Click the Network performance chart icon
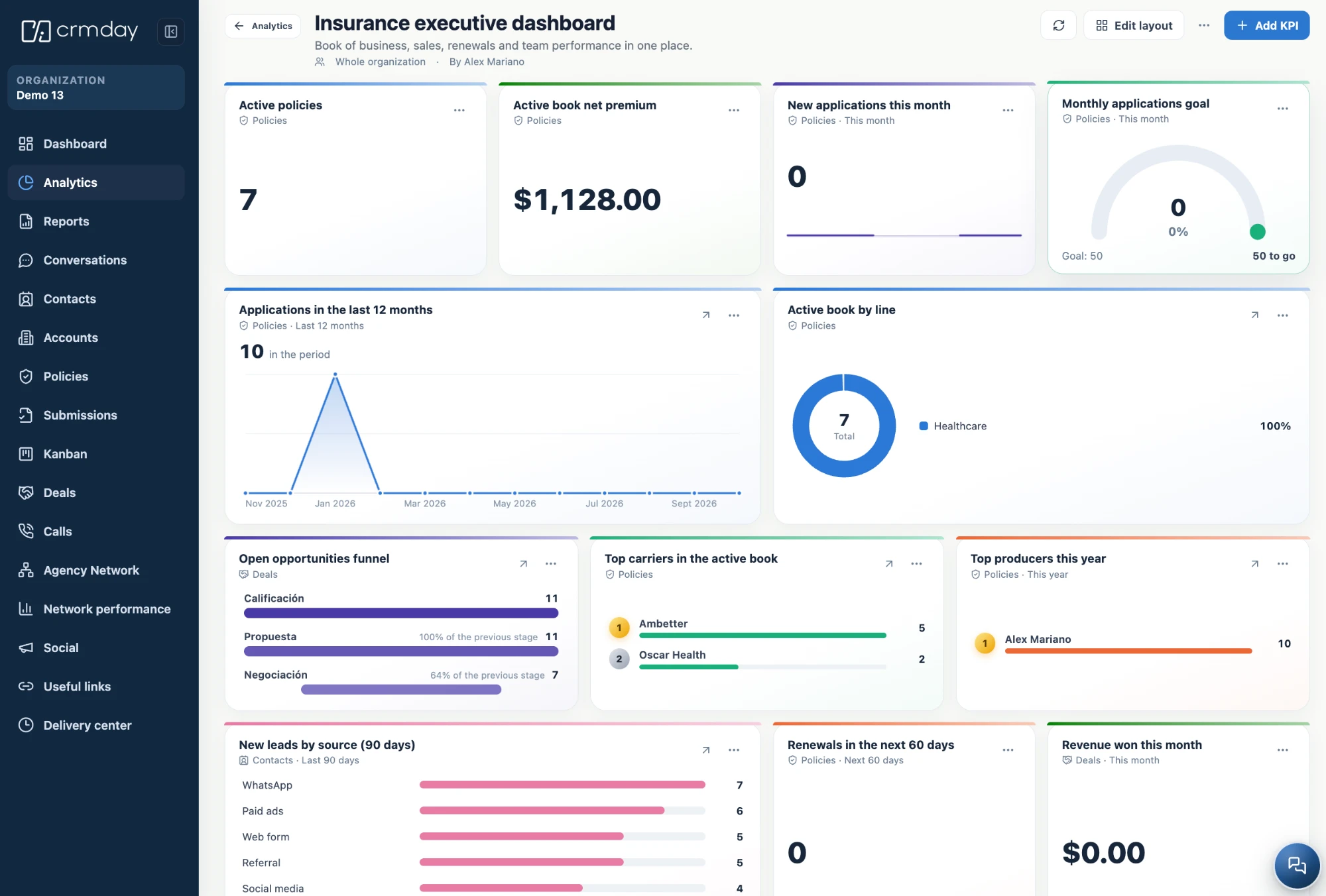The height and width of the screenshot is (896, 1326). coord(26,609)
